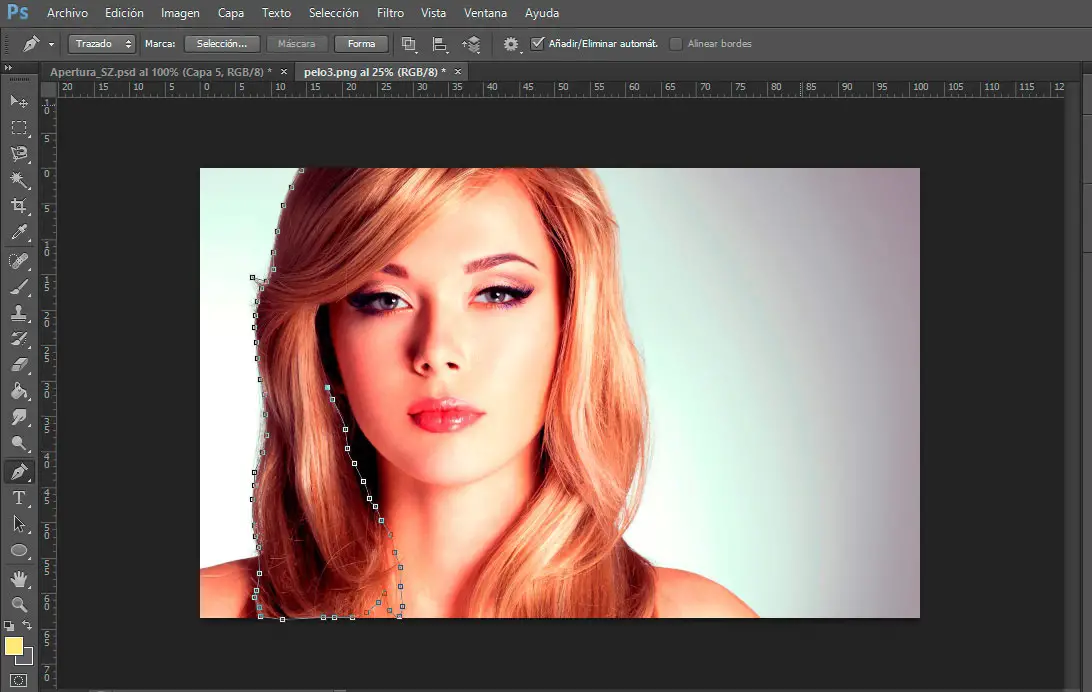Viewport: 1092px width, 692px height.
Task: Open the Pen tool preset picker arrow
Action: coord(51,45)
